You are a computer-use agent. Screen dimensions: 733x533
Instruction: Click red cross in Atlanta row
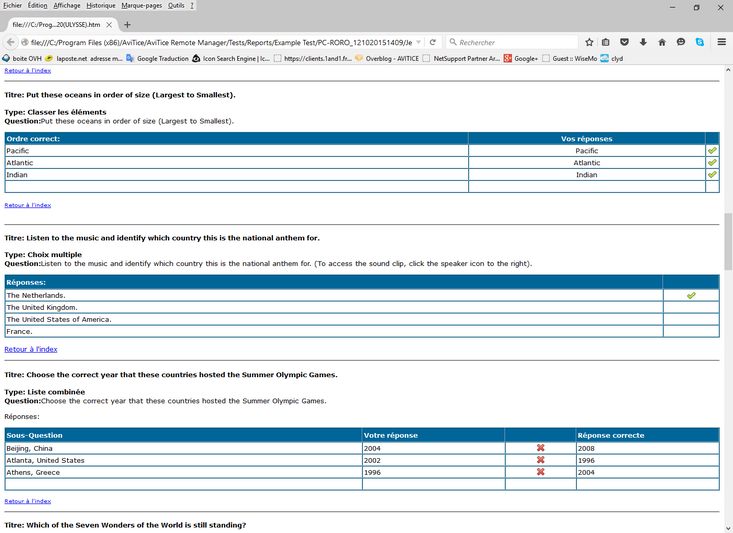tap(540, 460)
